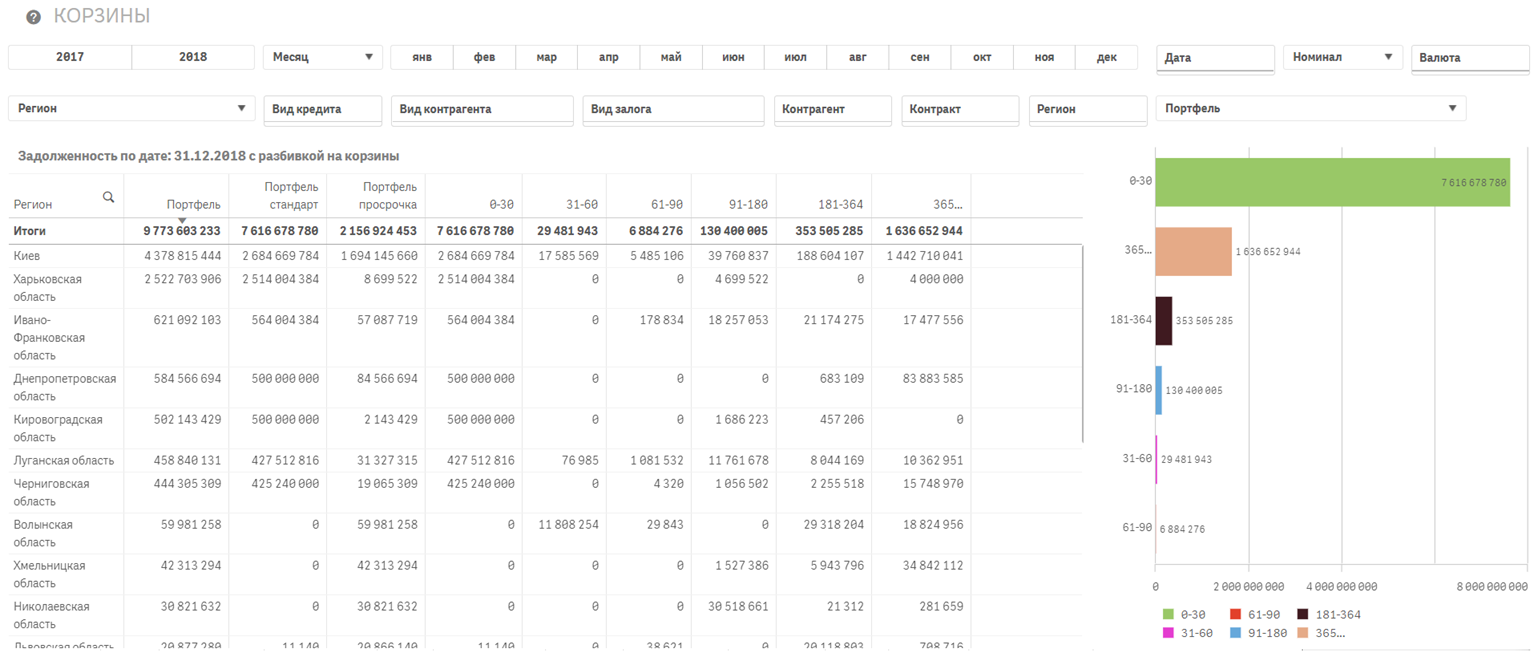Open the Номинал dropdown
1536x654 pixels.
point(1342,57)
